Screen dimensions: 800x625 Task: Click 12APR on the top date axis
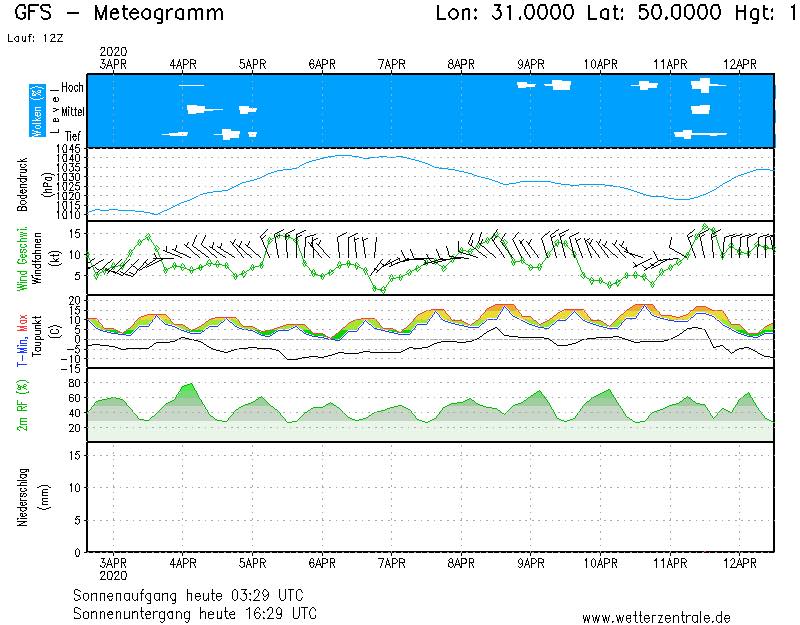click(x=740, y=63)
